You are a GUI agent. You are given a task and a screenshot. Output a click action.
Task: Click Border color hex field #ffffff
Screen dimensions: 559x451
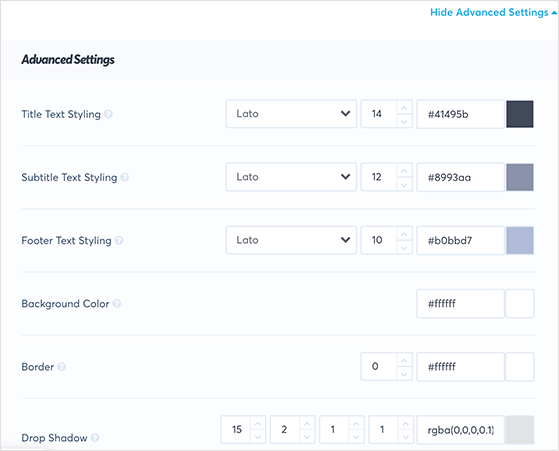461,367
